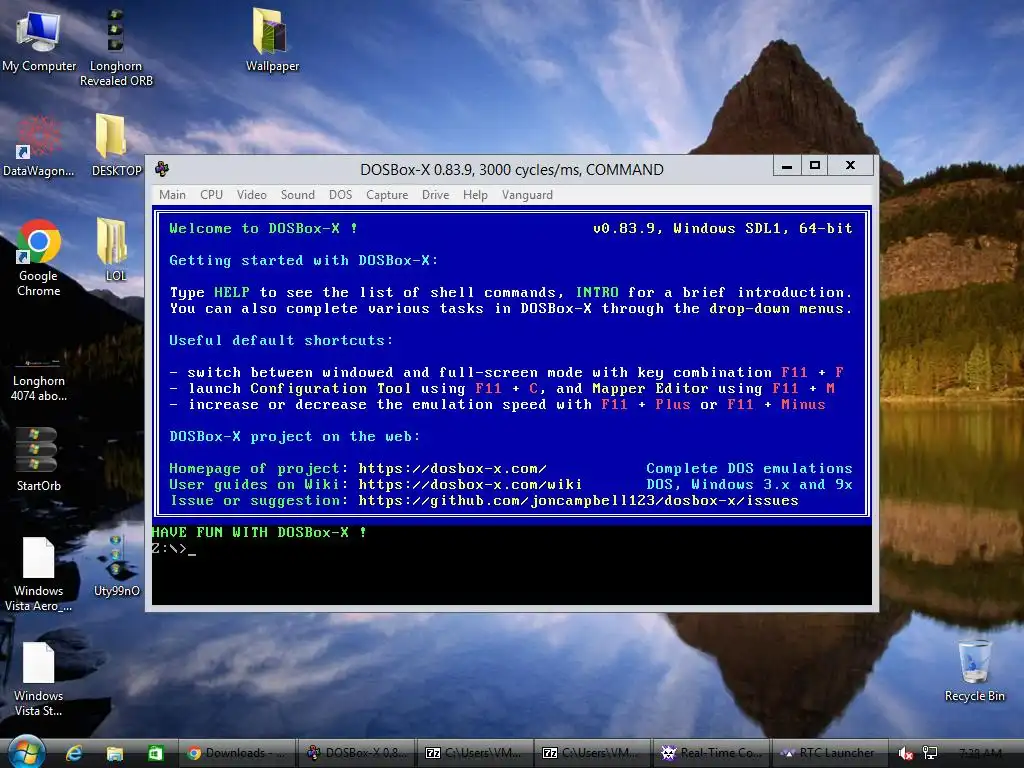
Task: Click the taskbar clock
Action: [x=980, y=754]
